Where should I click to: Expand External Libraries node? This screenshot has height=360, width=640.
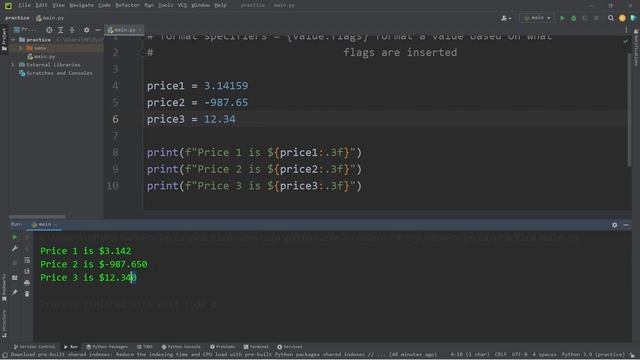13,65
